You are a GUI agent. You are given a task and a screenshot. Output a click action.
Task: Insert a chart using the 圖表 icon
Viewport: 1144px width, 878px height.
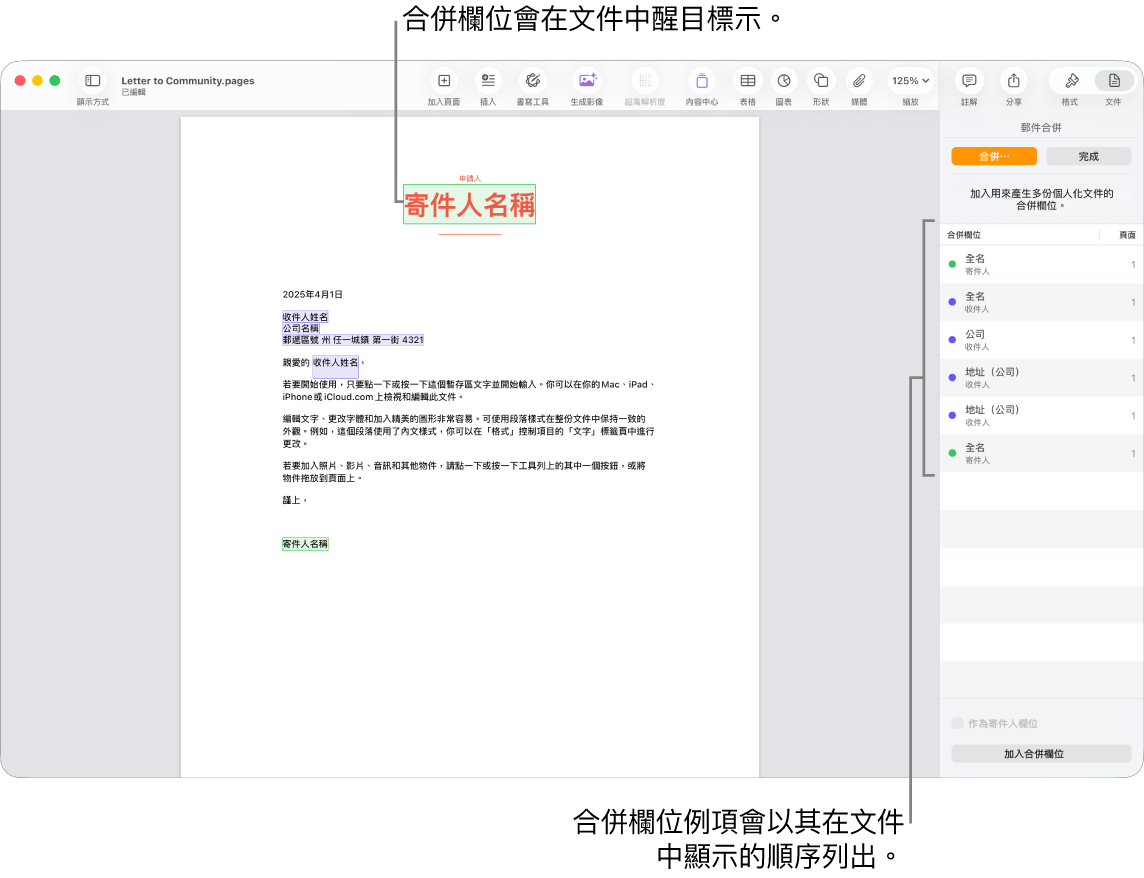pos(784,82)
